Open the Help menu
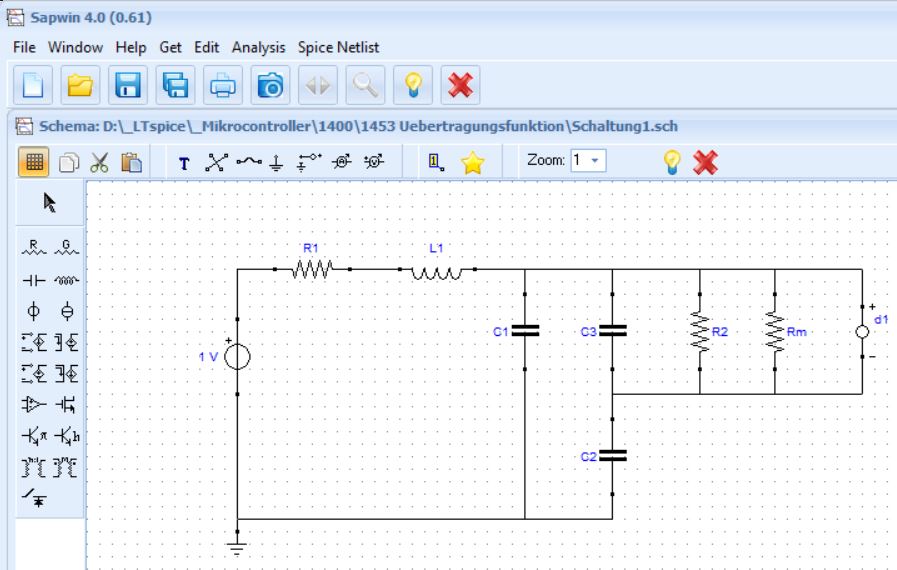Viewport: 897px width, 570px height. (131, 48)
